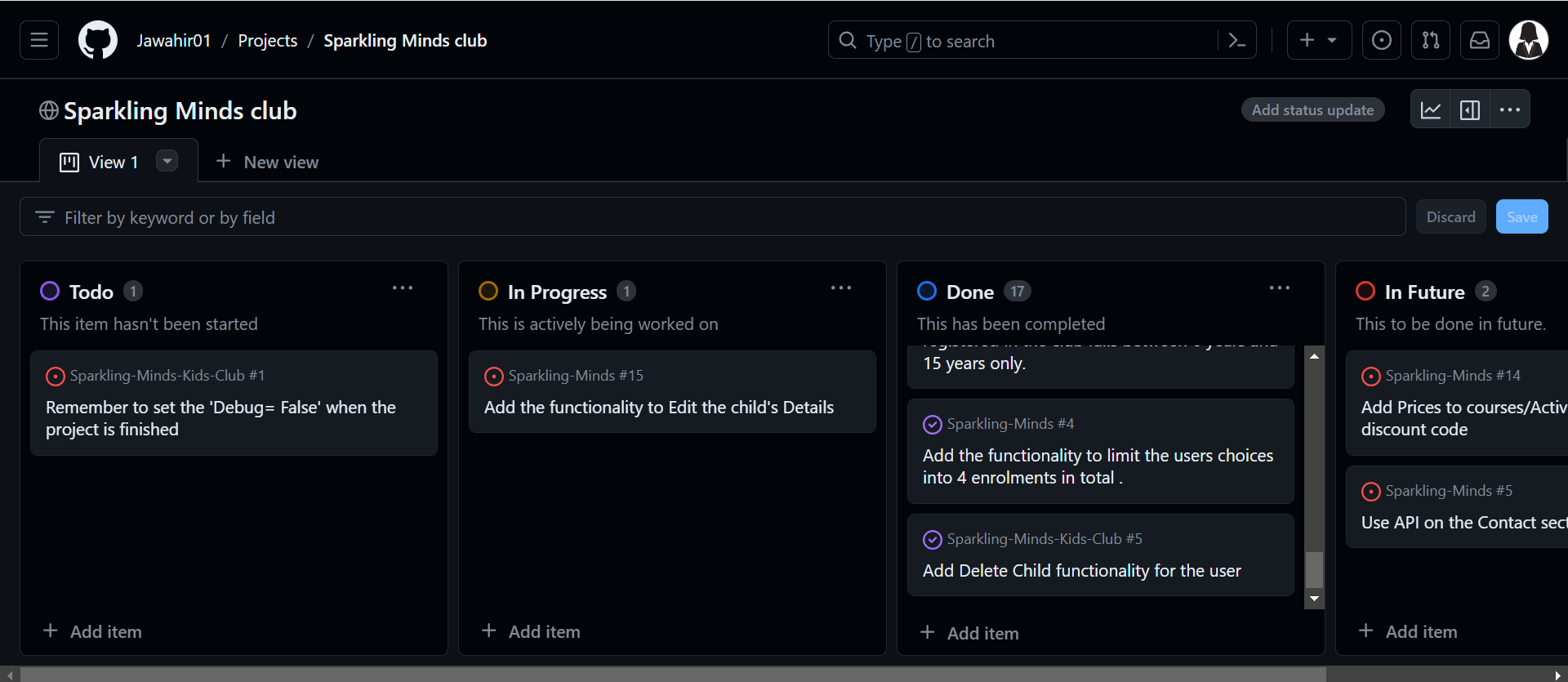Open the Projects breadcrumb link

268,40
